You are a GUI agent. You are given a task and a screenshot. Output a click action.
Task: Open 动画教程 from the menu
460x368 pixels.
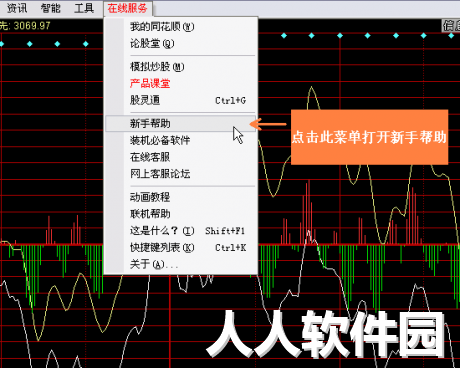coord(180,197)
